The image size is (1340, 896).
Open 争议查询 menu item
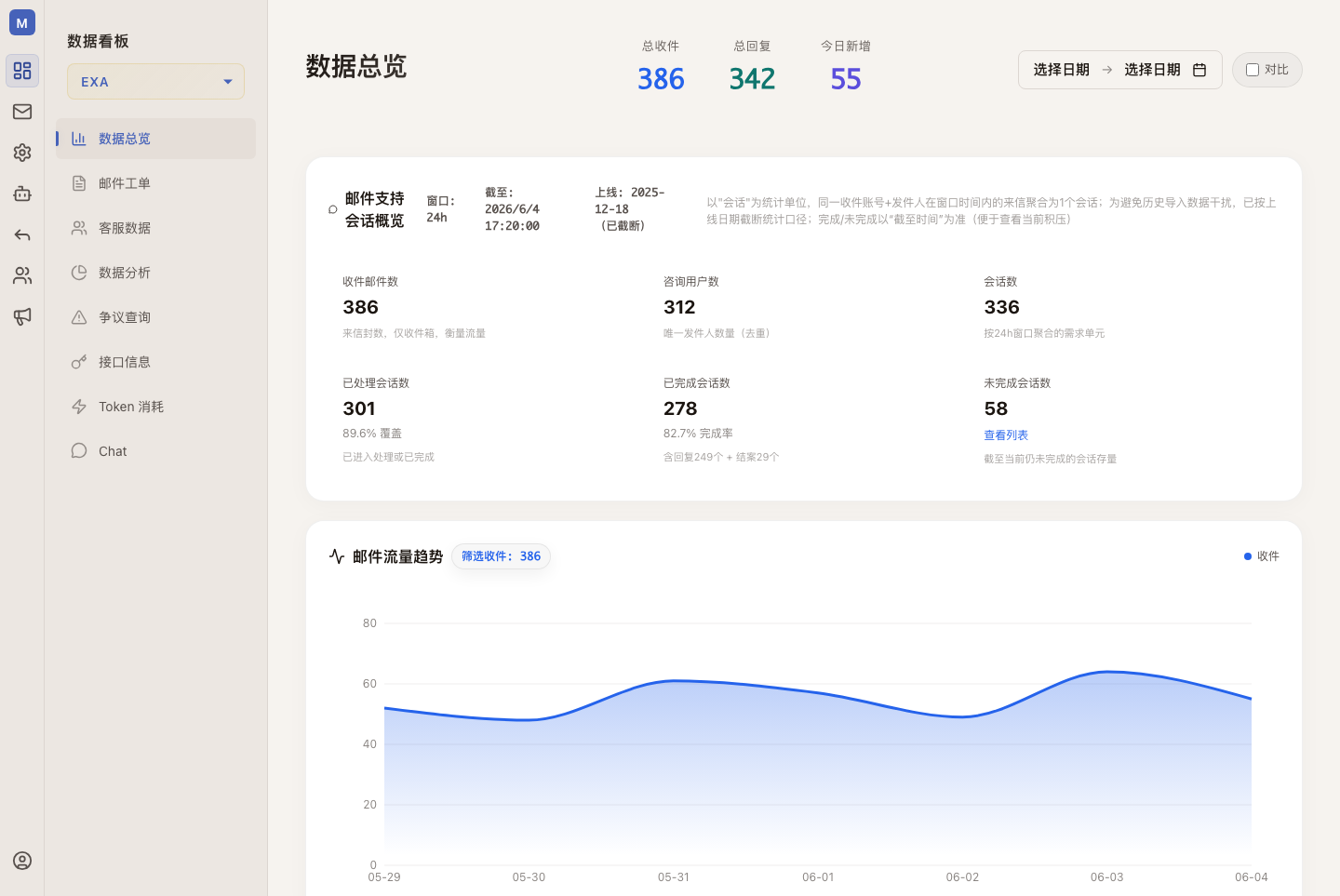[x=155, y=317]
